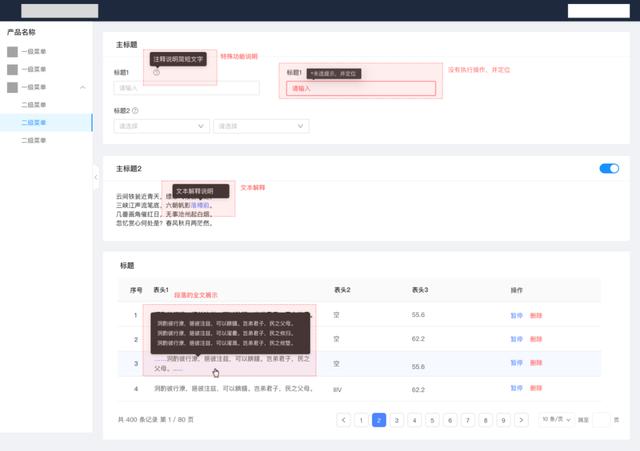This screenshot has width=640, height=451.
Task: Click red 删除 in table row 4
Action: [536, 388]
